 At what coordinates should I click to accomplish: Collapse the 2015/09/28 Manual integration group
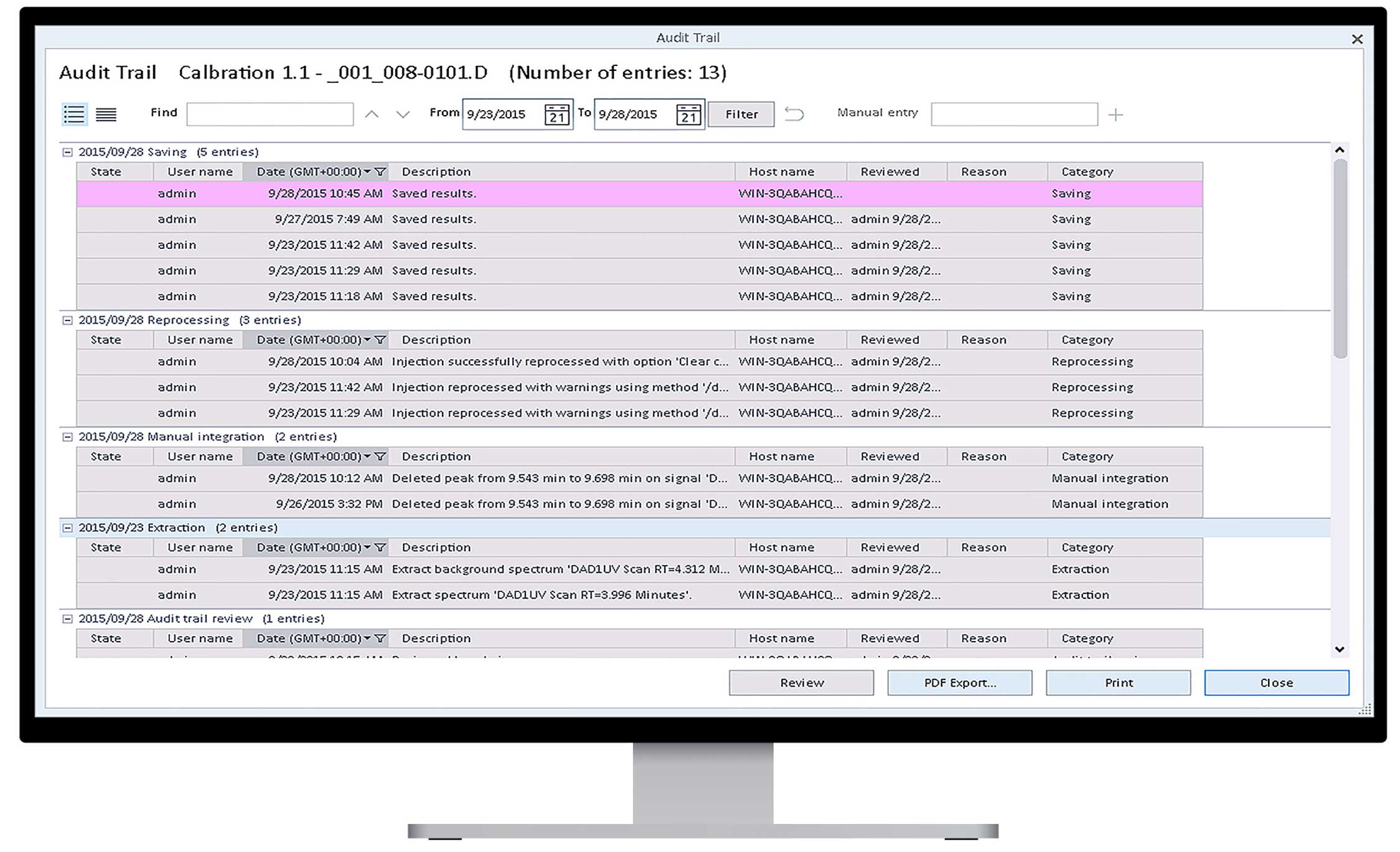click(x=67, y=437)
